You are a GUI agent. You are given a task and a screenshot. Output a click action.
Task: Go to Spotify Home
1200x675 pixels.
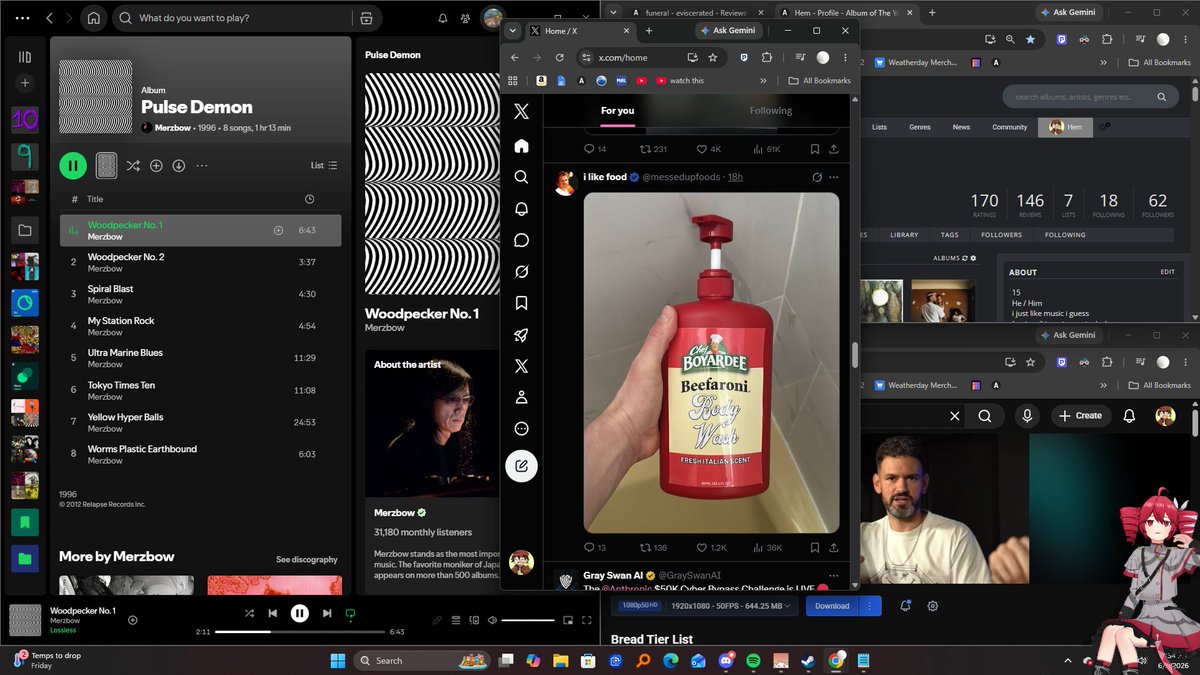tap(93, 18)
